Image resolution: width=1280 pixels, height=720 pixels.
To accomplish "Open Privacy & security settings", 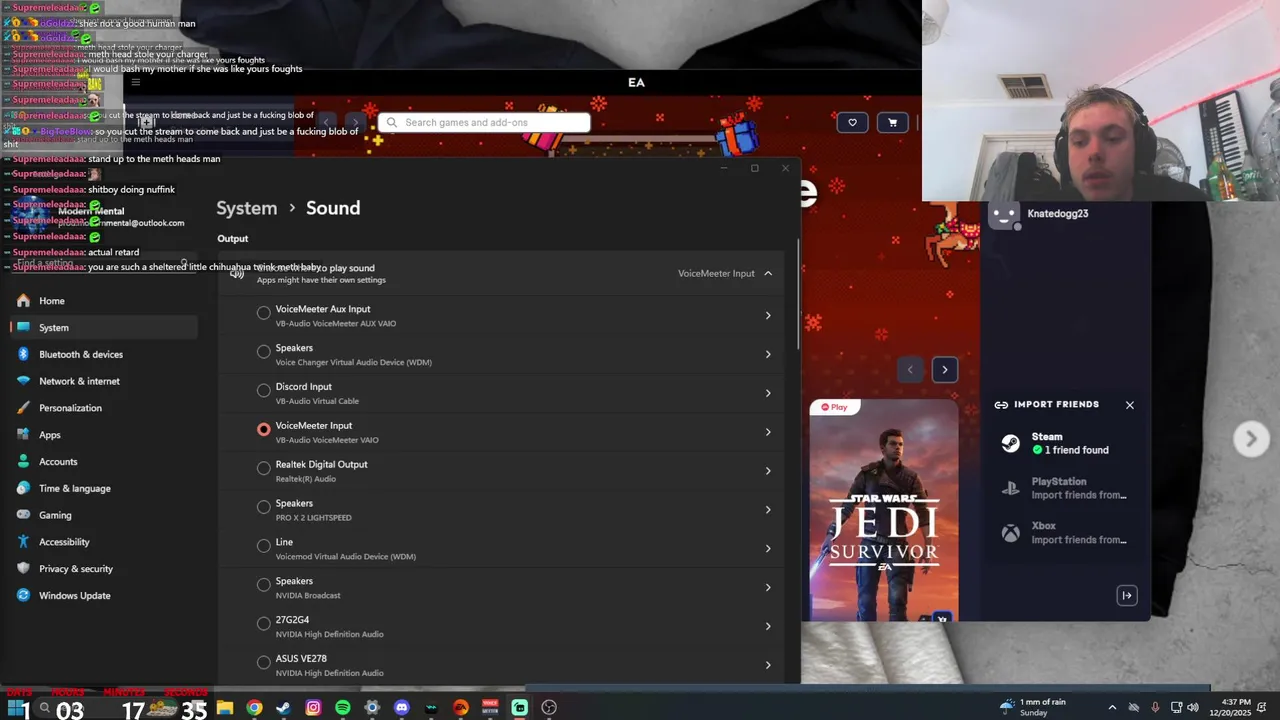I will pyautogui.click(x=104, y=568).
